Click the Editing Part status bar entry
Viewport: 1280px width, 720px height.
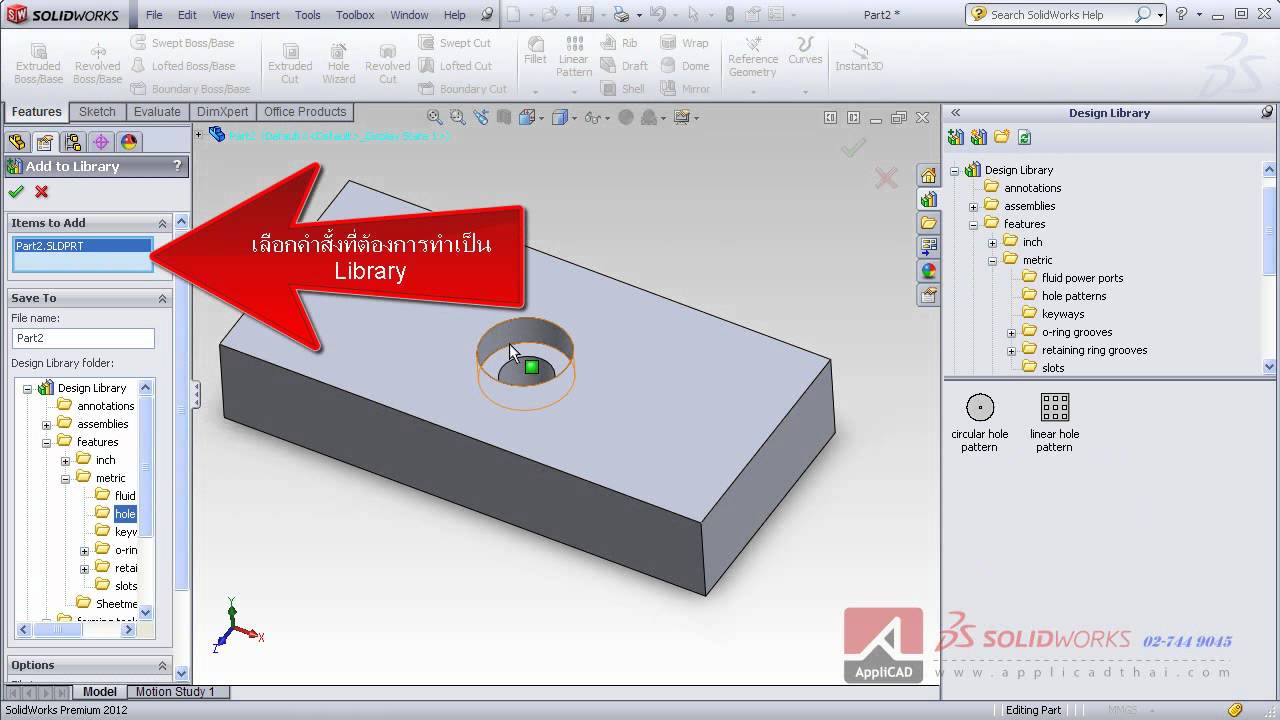1034,710
